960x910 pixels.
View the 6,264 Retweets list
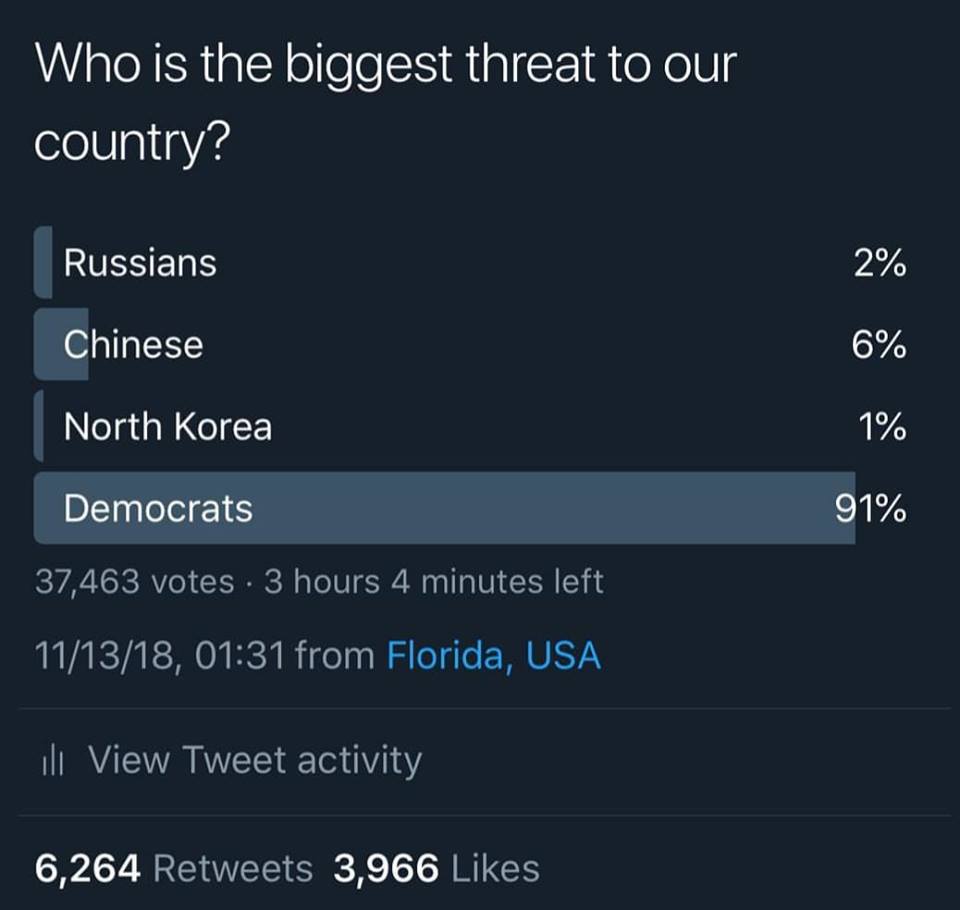(174, 868)
